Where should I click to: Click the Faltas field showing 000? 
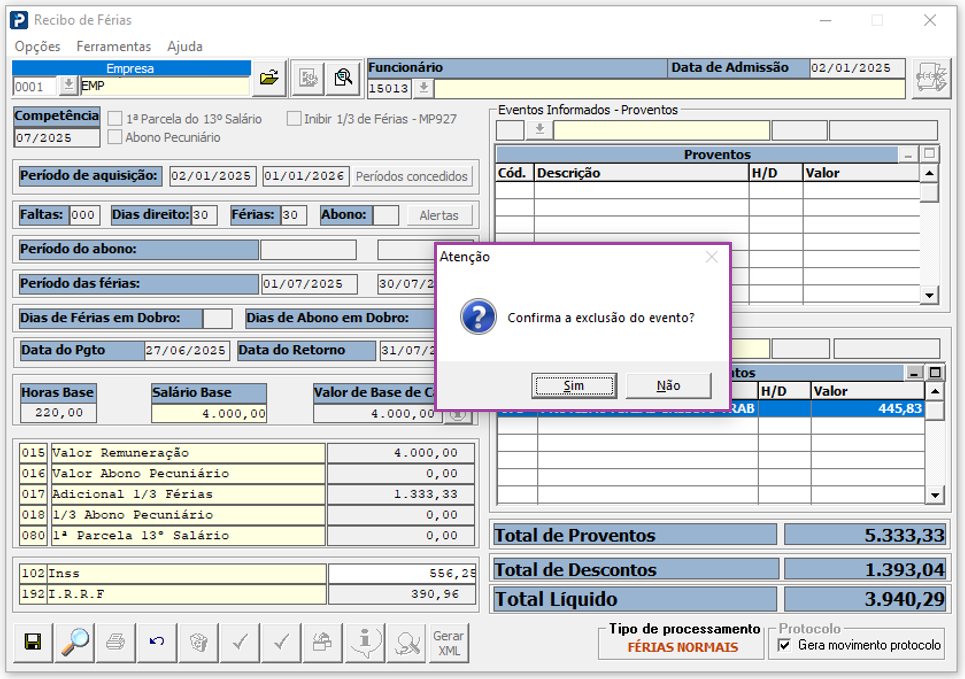[x=83, y=215]
